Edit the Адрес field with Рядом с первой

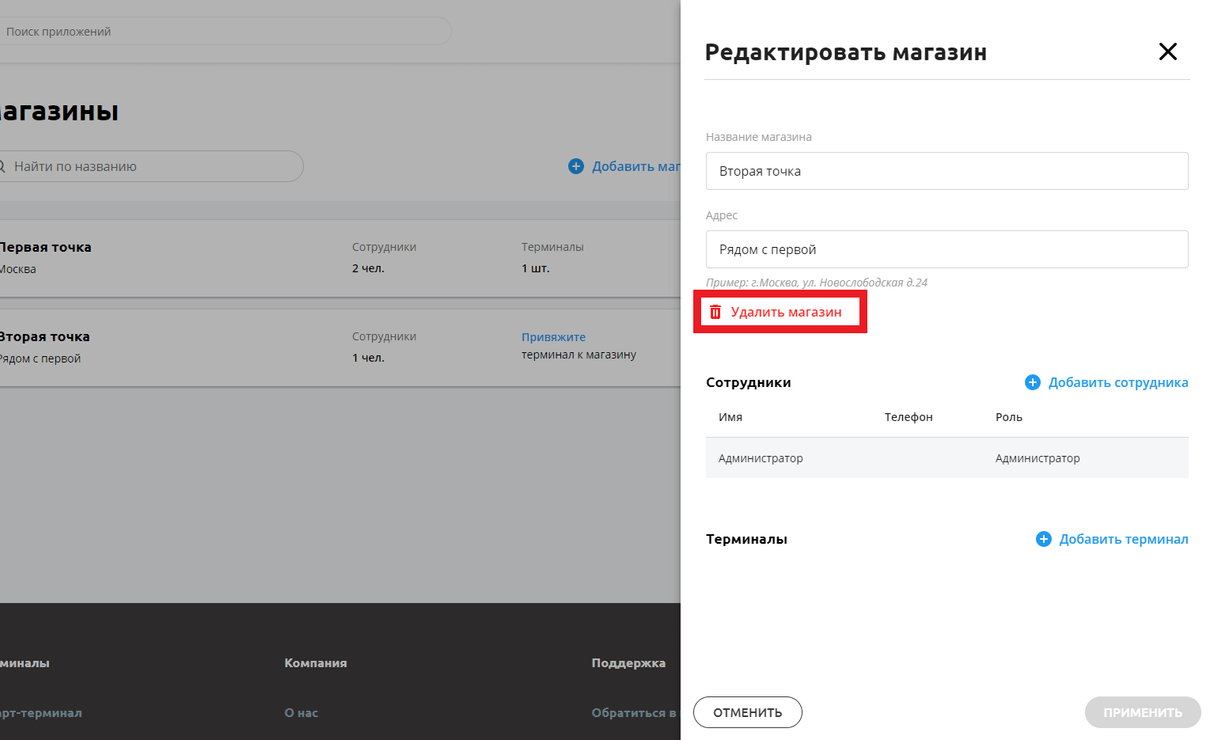pyautogui.click(x=947, y=249)
